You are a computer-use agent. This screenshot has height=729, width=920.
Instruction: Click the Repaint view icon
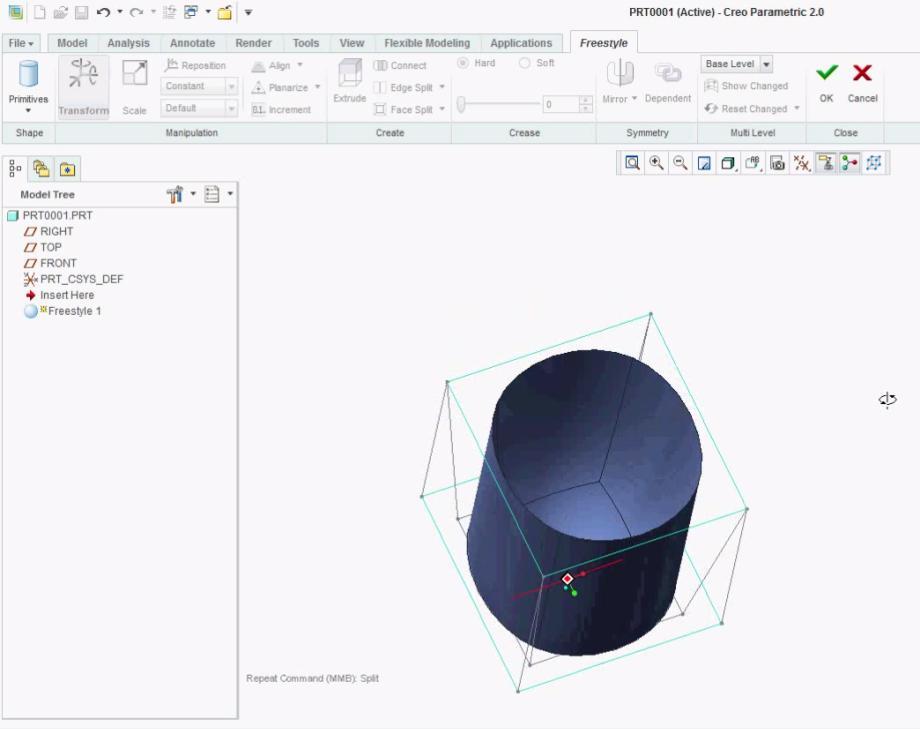[x=704, y=163]
